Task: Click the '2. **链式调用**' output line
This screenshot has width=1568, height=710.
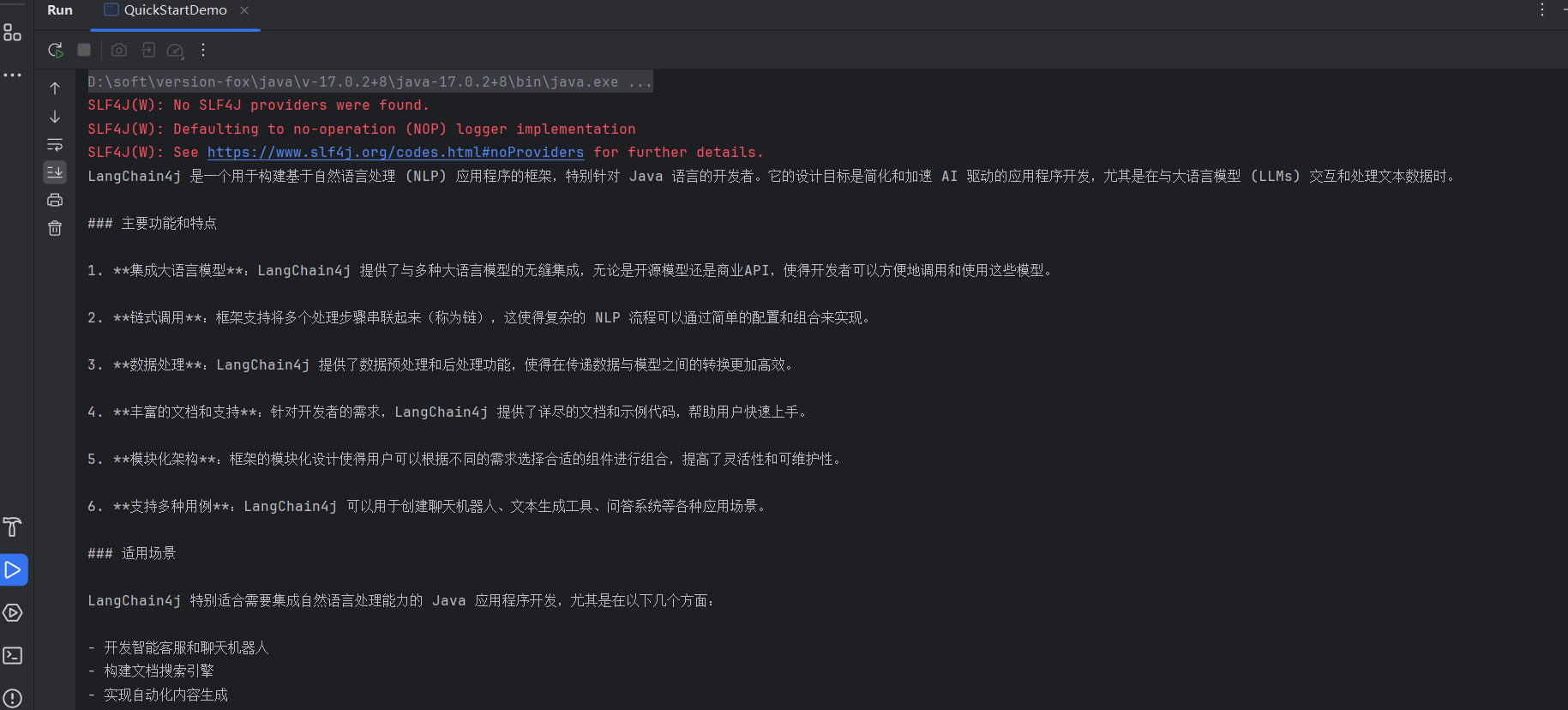Action: coord(480,318)
